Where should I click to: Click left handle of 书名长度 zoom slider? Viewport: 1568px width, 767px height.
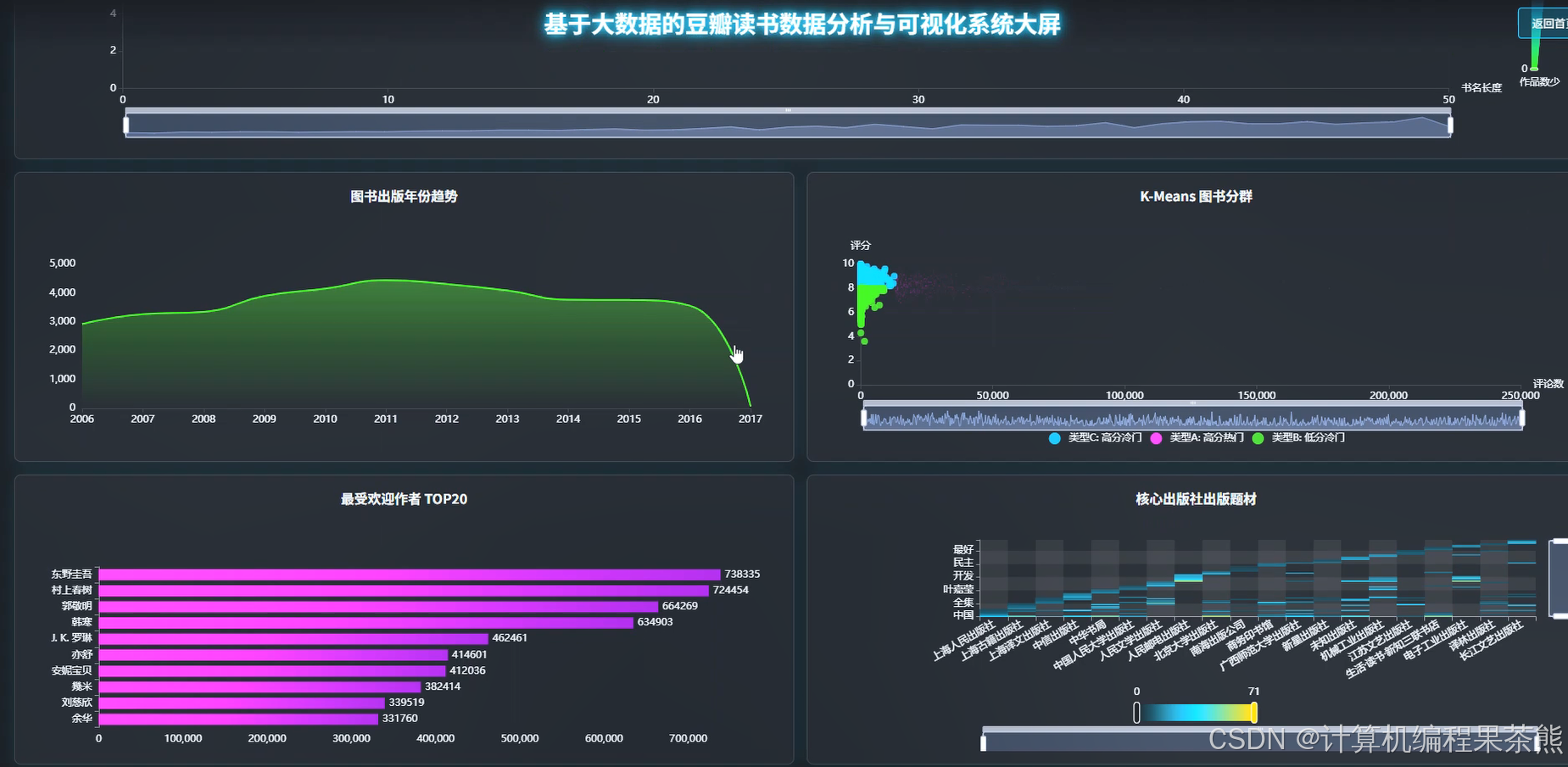click(126, 125)
